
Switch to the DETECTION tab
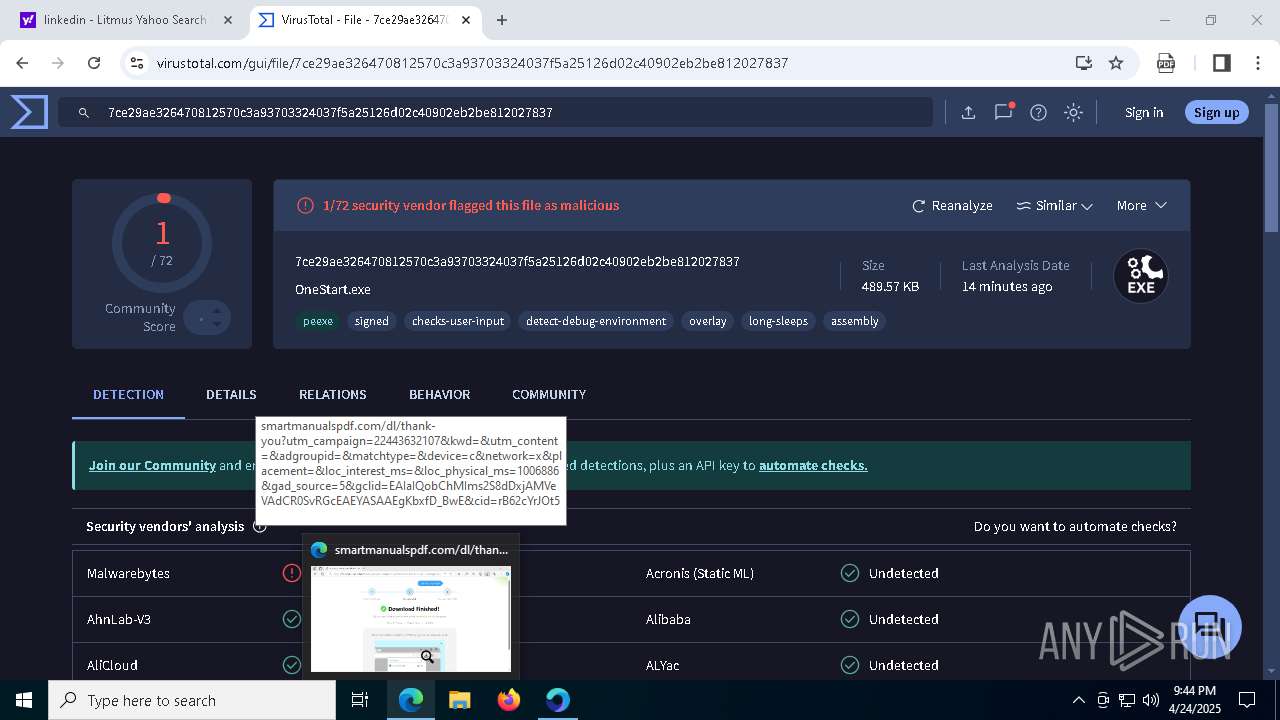coord(128,394)
